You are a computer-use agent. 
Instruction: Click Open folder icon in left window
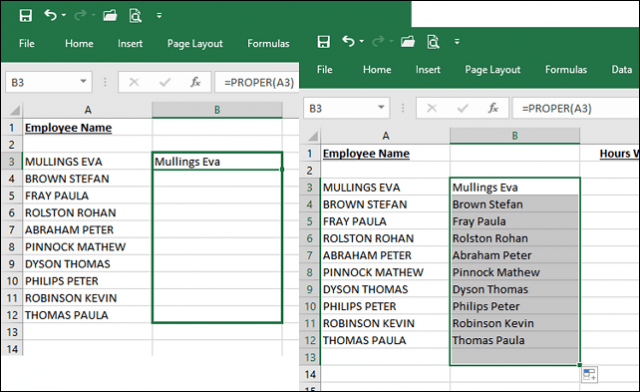tap(110, 16)
